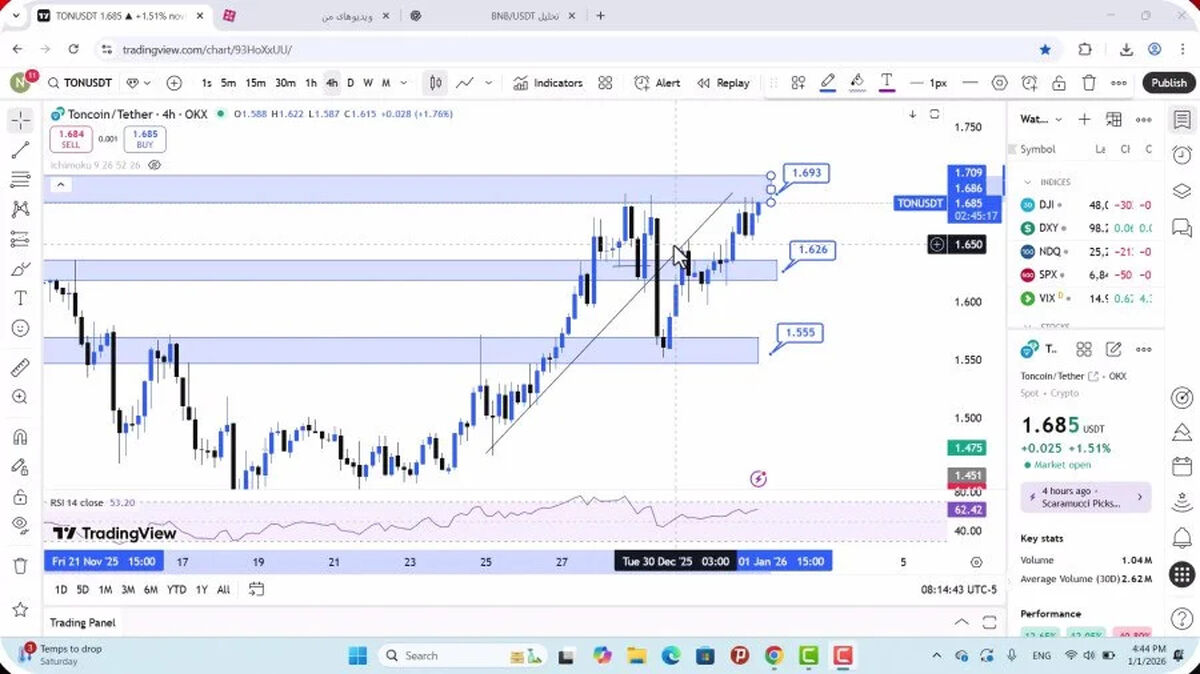Screen dimensions: 1200x674
Task: Open the chart patterns tool
Action: coord(20,209)
